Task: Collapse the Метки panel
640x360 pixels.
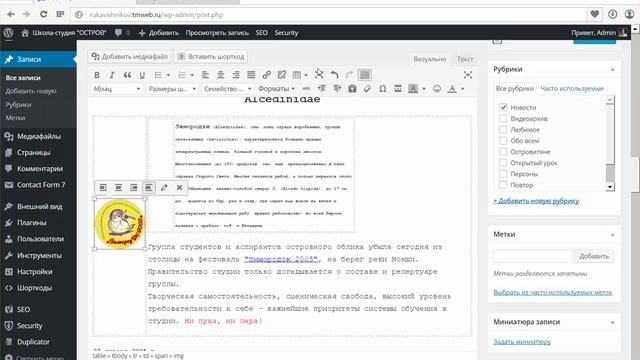Action: click(612, 235)
